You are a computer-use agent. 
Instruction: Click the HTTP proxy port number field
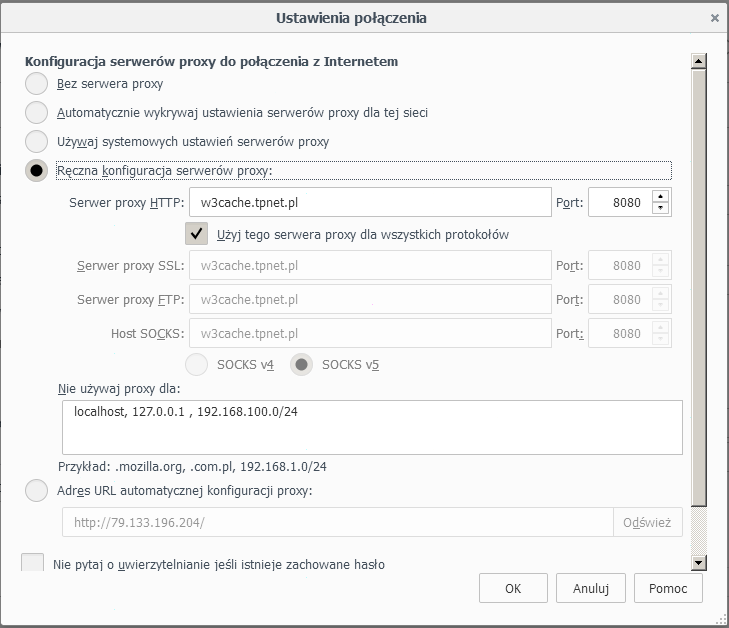coord(618,202)
